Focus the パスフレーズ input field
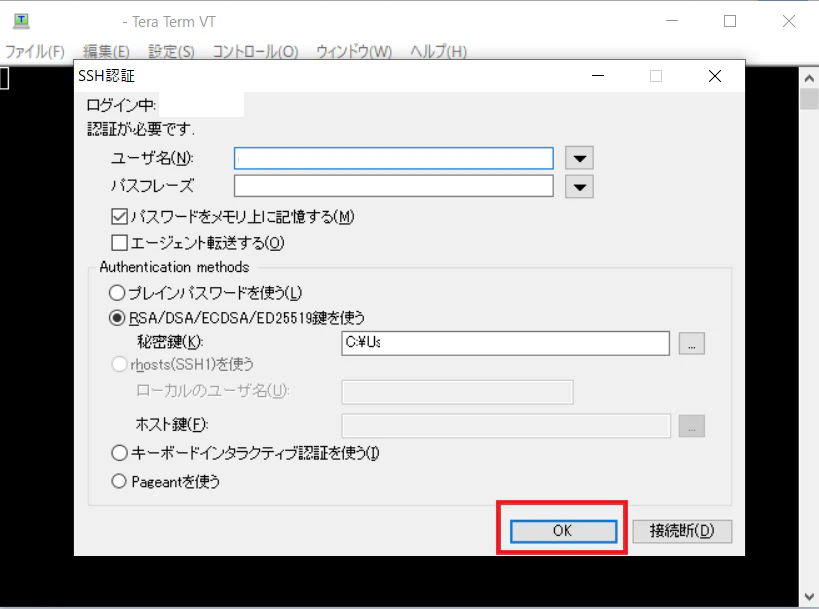The height and width of the screenshot is (609, 819). (394, 186)
